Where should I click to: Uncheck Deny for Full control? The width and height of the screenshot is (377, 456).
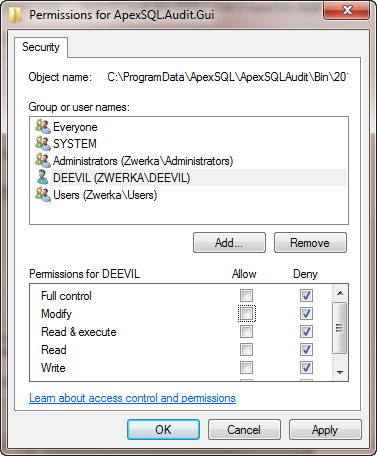click(306, 295)
